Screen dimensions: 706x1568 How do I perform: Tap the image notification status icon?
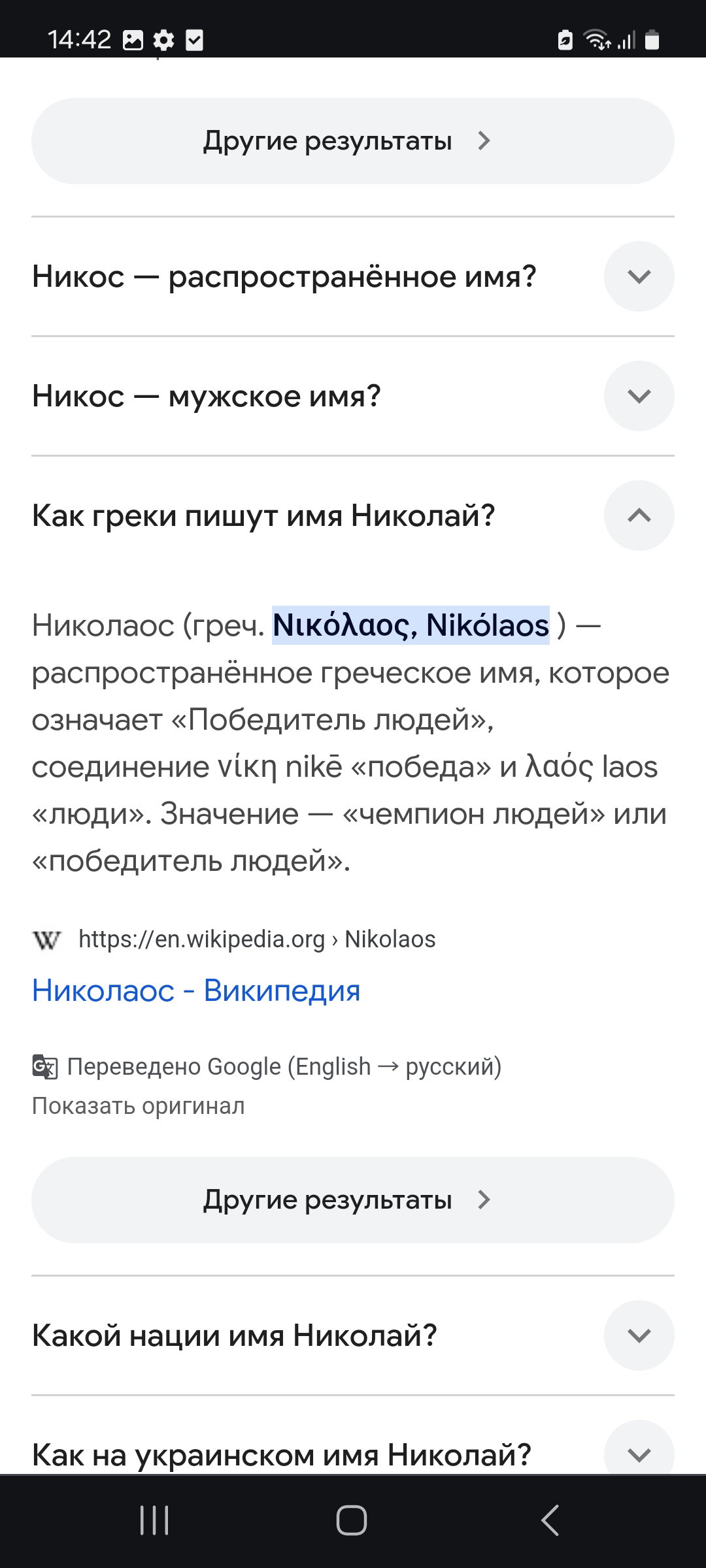pyautogui.click(x=133, y=41)
